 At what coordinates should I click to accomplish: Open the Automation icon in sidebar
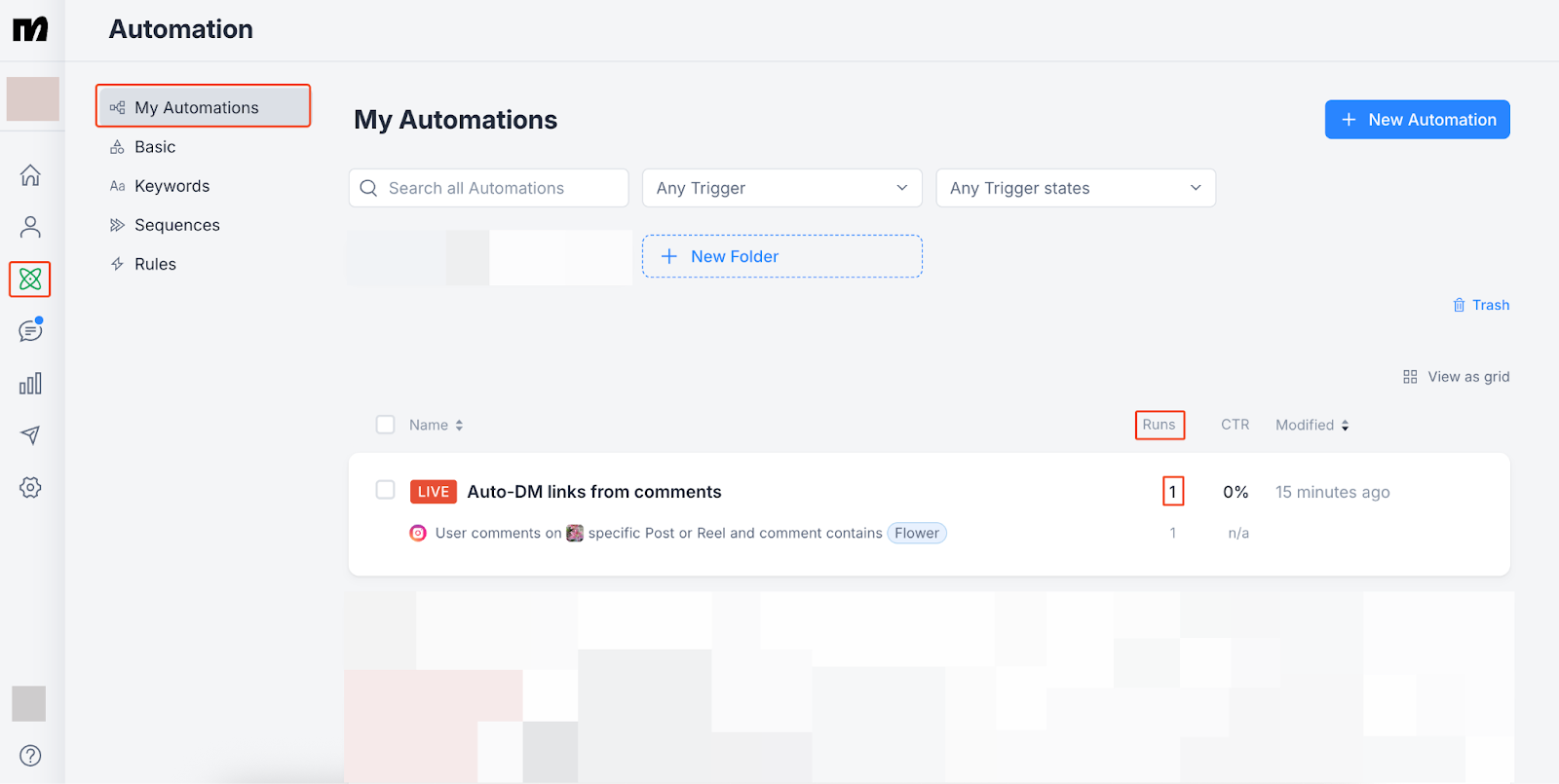[x=30, y=280]
